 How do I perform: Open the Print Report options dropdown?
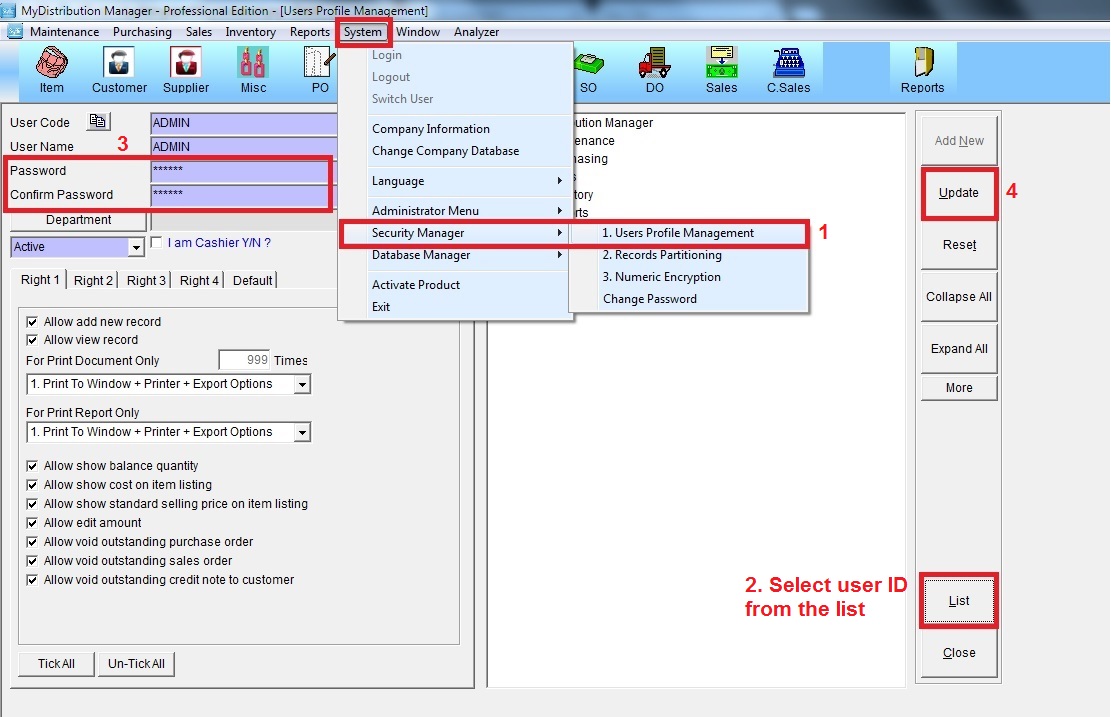click(x=302, y=433)
